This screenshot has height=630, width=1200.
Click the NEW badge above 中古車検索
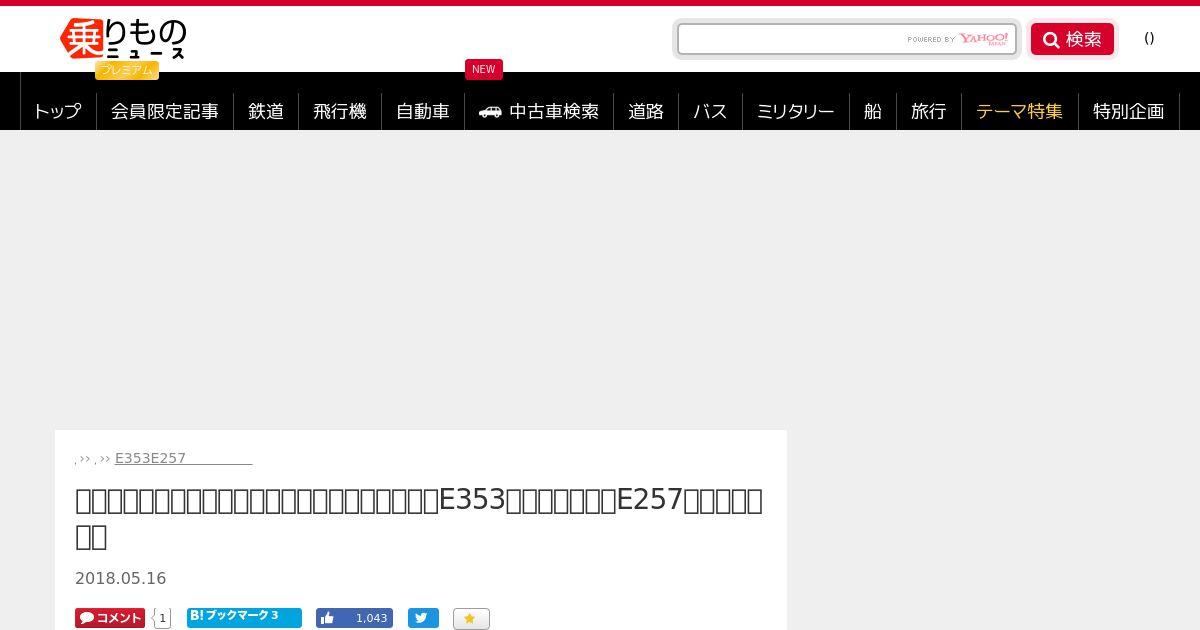point(484,69)
